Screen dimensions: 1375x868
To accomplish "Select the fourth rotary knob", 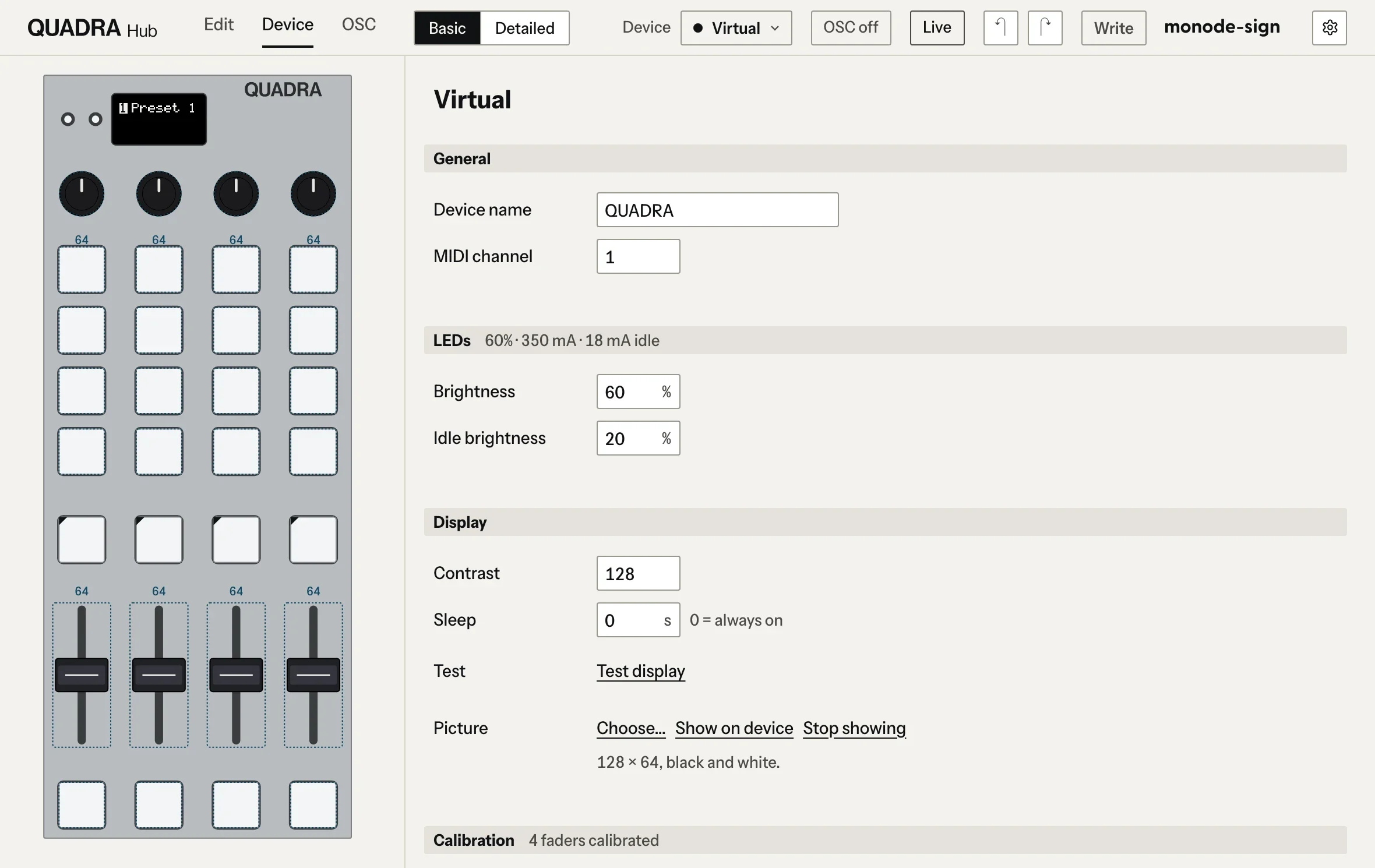I will coord(313,193).
